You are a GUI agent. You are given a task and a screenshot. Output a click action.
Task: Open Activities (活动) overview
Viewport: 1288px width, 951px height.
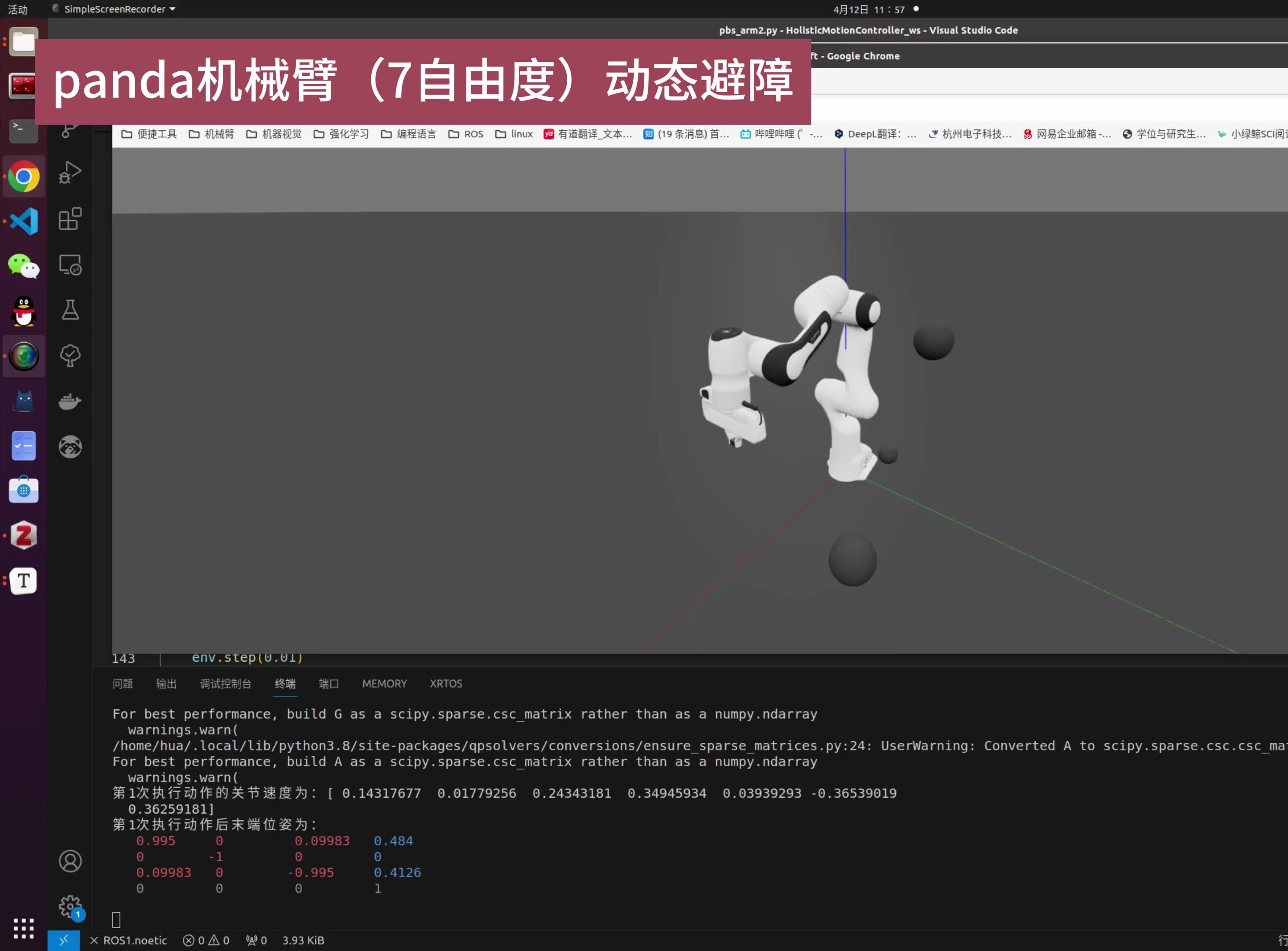pyautogui.click(x=18, y=9)
